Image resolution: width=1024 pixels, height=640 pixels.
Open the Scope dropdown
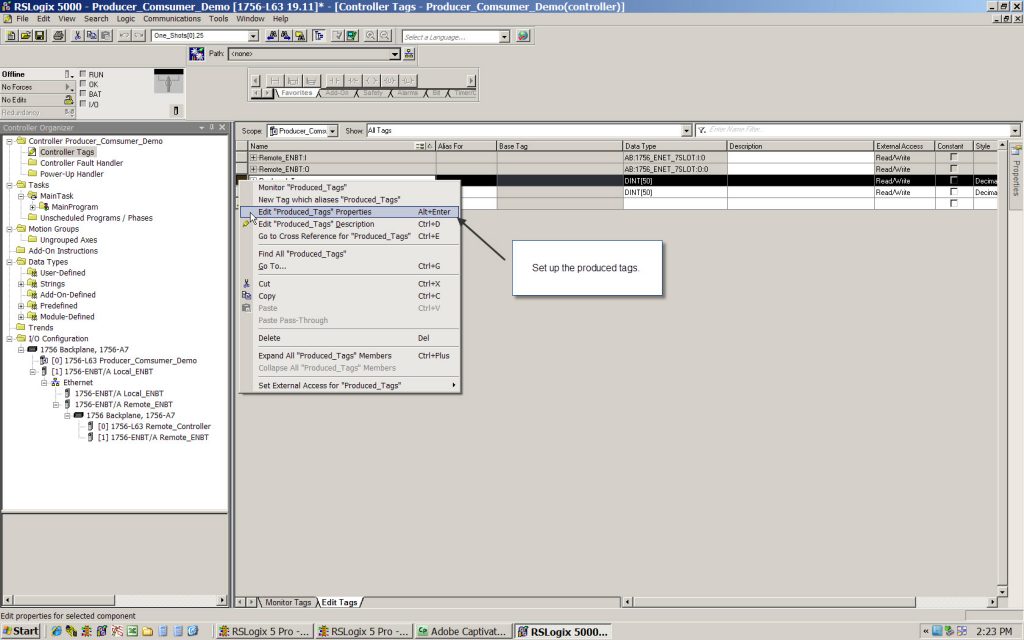coord(332,131)
